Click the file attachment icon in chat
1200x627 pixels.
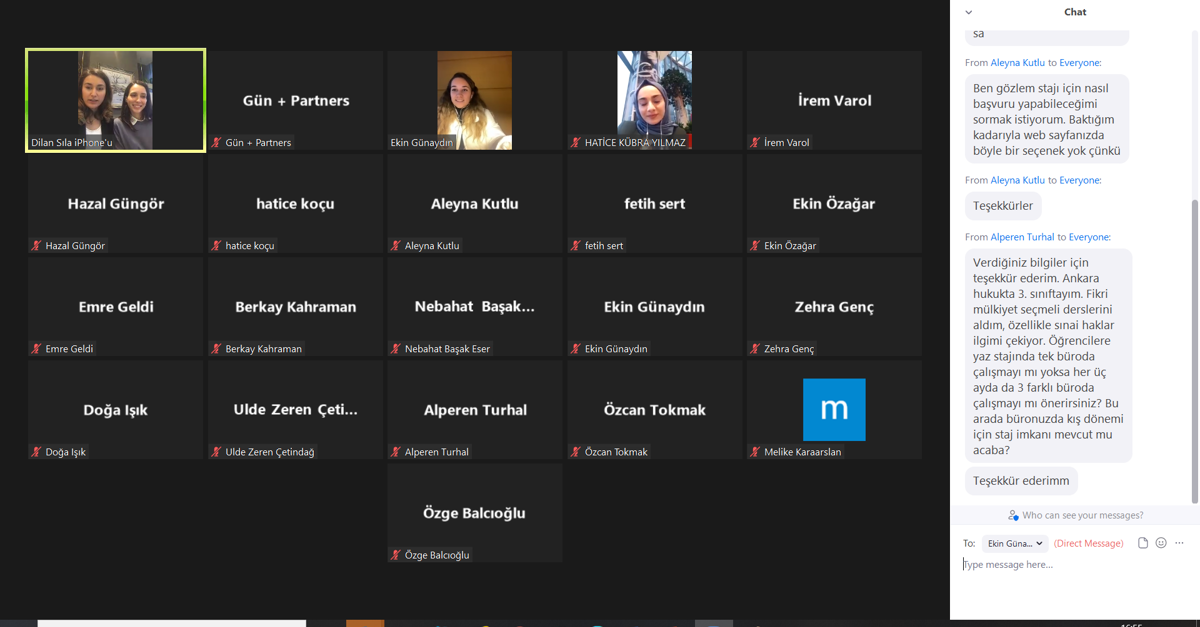point(1143,543)
